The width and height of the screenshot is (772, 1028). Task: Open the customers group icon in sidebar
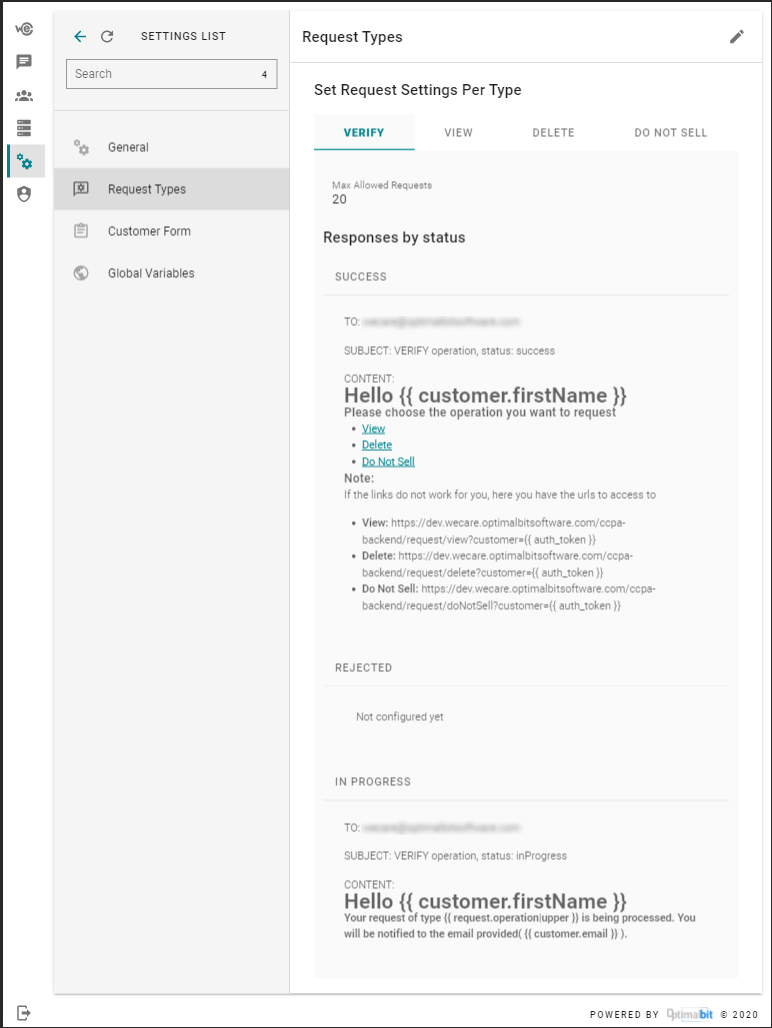click(x=24, y=96)
